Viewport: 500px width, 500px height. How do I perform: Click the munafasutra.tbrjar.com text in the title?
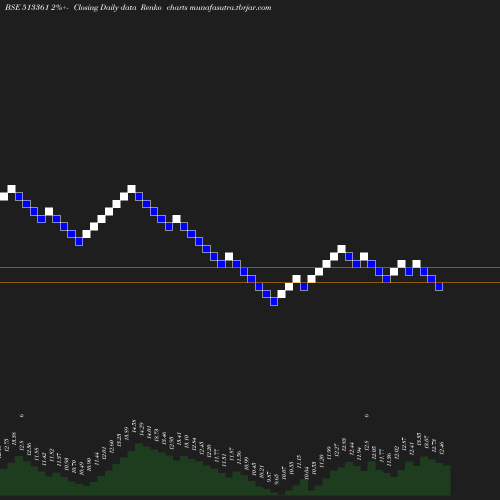[x=230, y=8]
